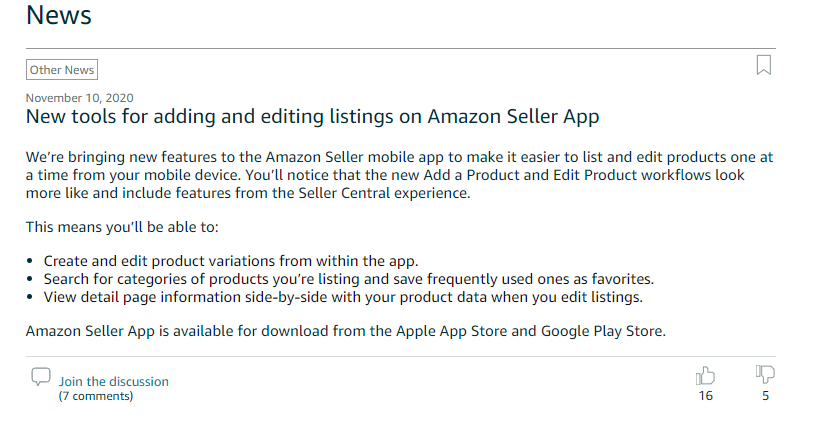Click the bullet about searching for categories

point(349,279)
